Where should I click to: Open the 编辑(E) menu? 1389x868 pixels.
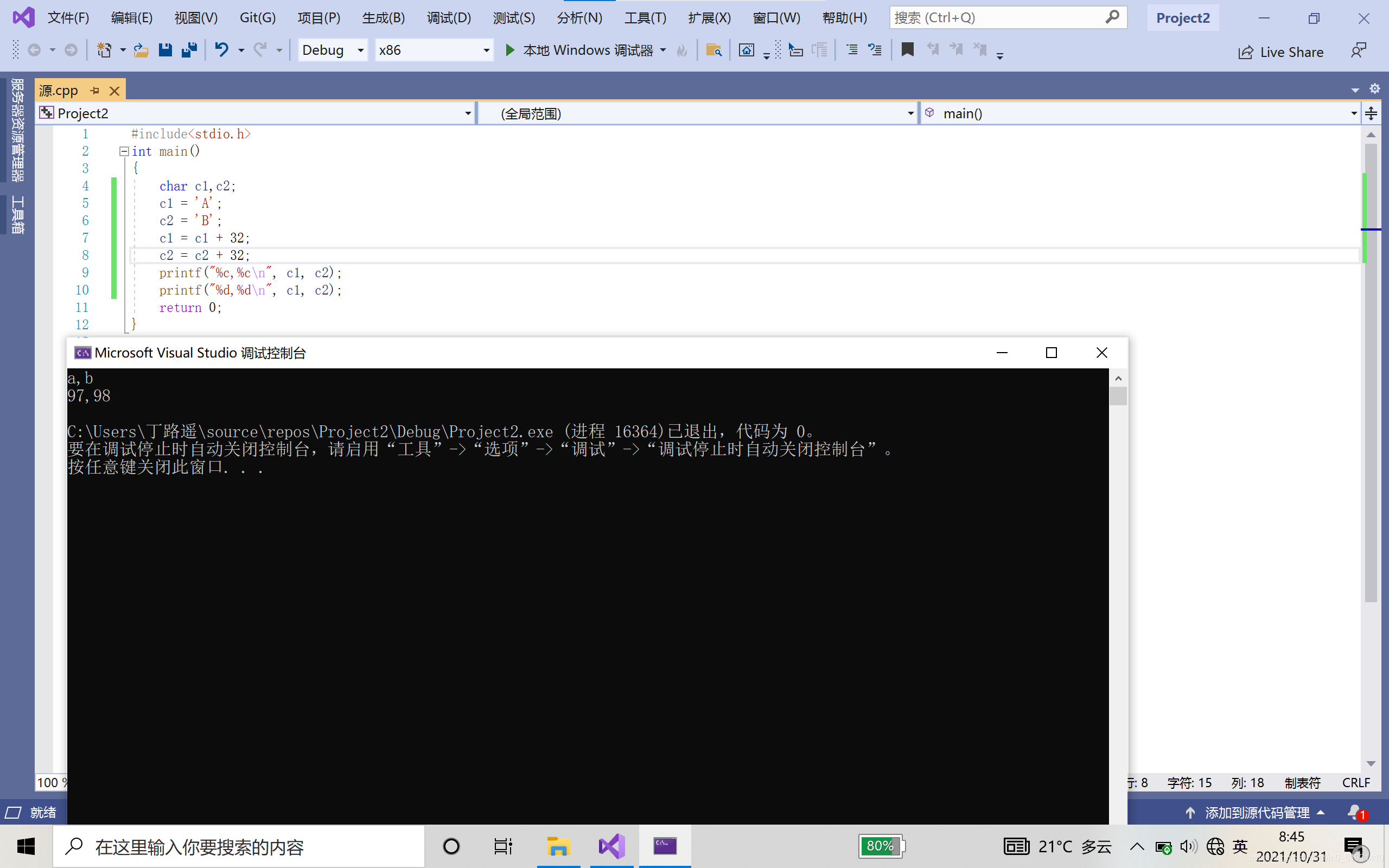click(x=131, y=18)
